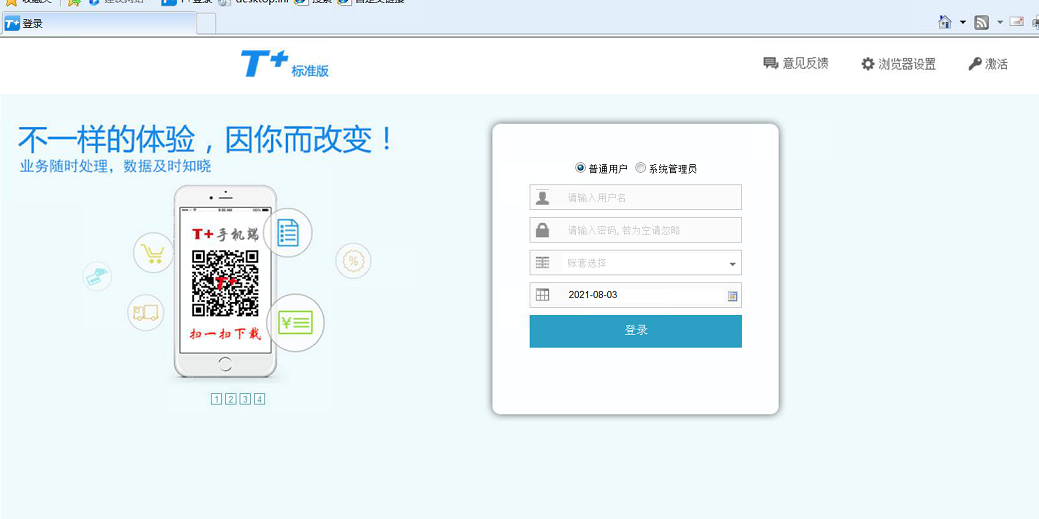Click the yen banknote circle icon
Viewport: 1039px width, 519px height.
[295, 323]
